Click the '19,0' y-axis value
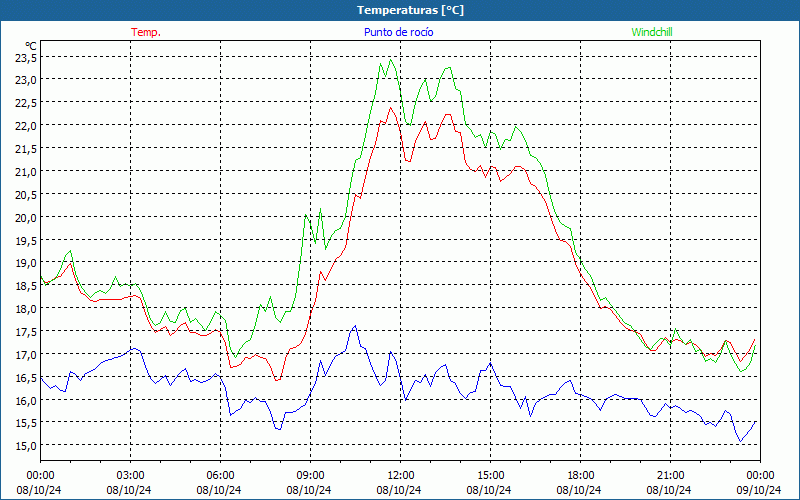This screenshot has height=500, width=800. click(x=26, y=263)
